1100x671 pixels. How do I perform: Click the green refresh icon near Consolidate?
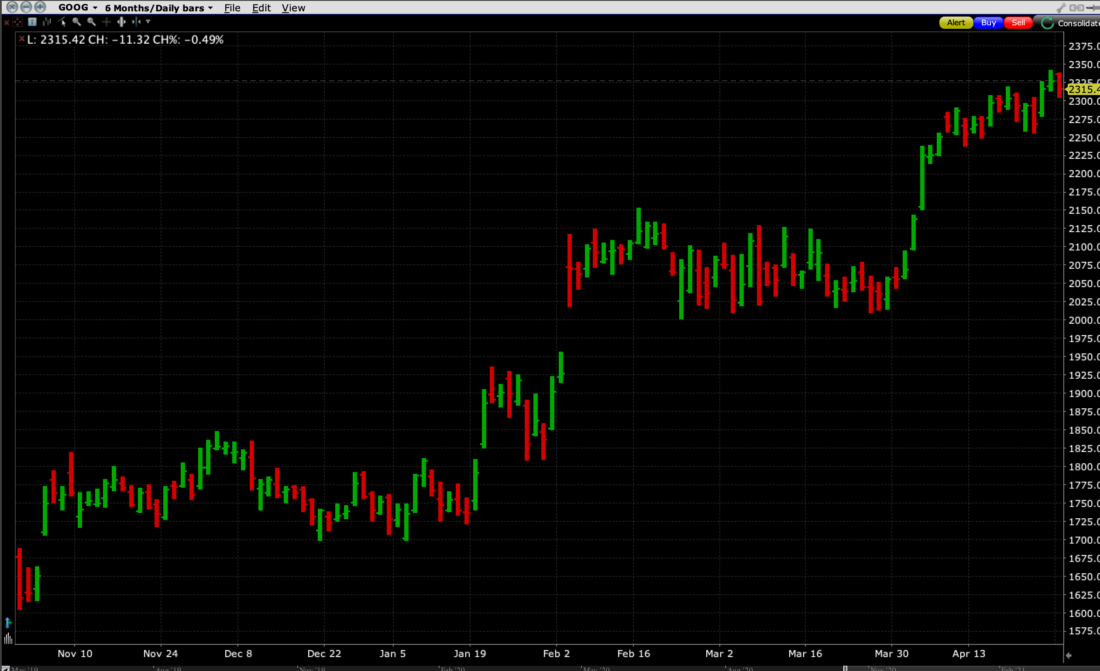[1047, 23]
